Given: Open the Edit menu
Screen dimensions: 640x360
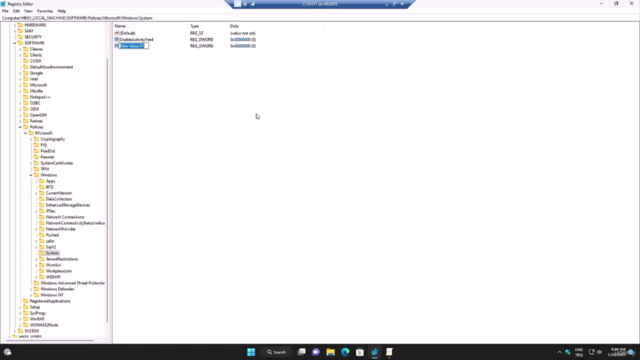Looking at the screenshot, I should pos(16,11).
